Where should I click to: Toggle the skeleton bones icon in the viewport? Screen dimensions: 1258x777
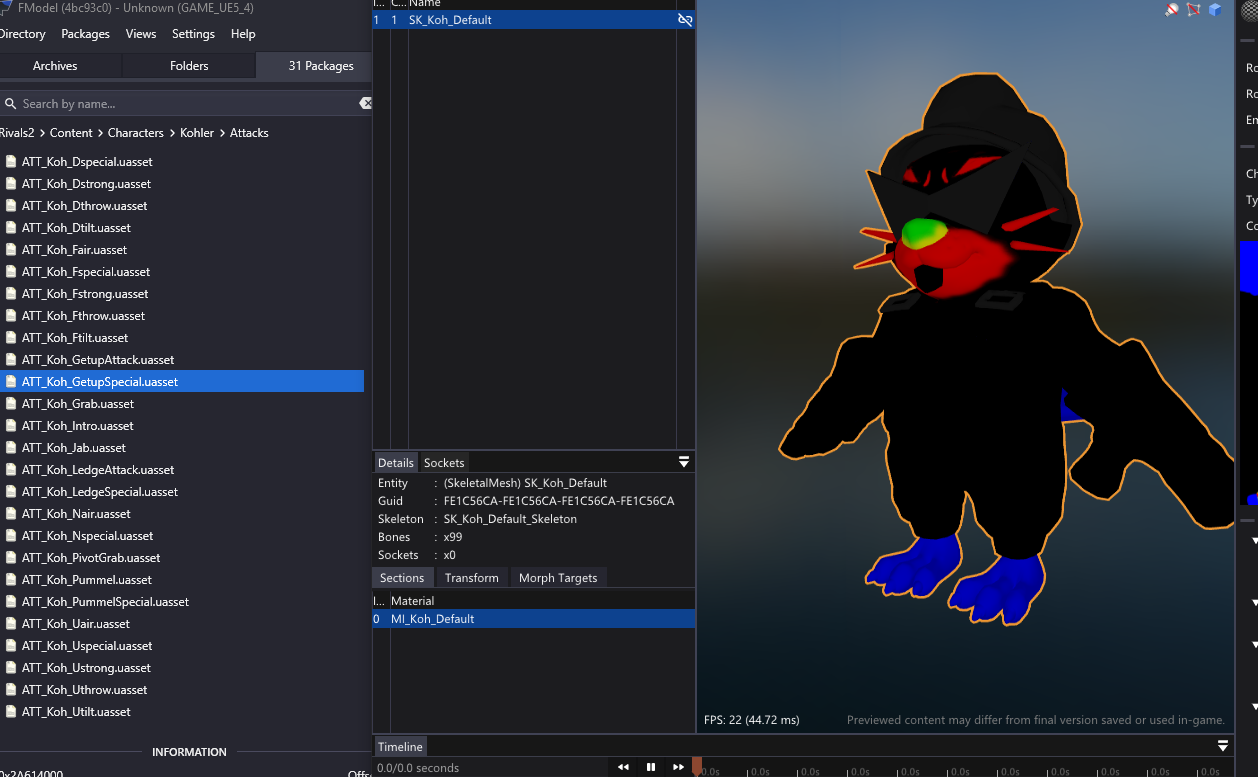(1193, 10)
